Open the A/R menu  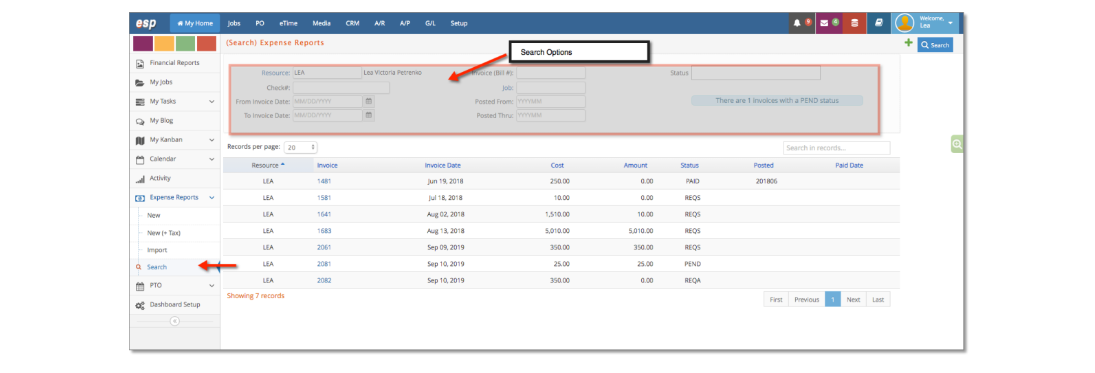point(380,23)
